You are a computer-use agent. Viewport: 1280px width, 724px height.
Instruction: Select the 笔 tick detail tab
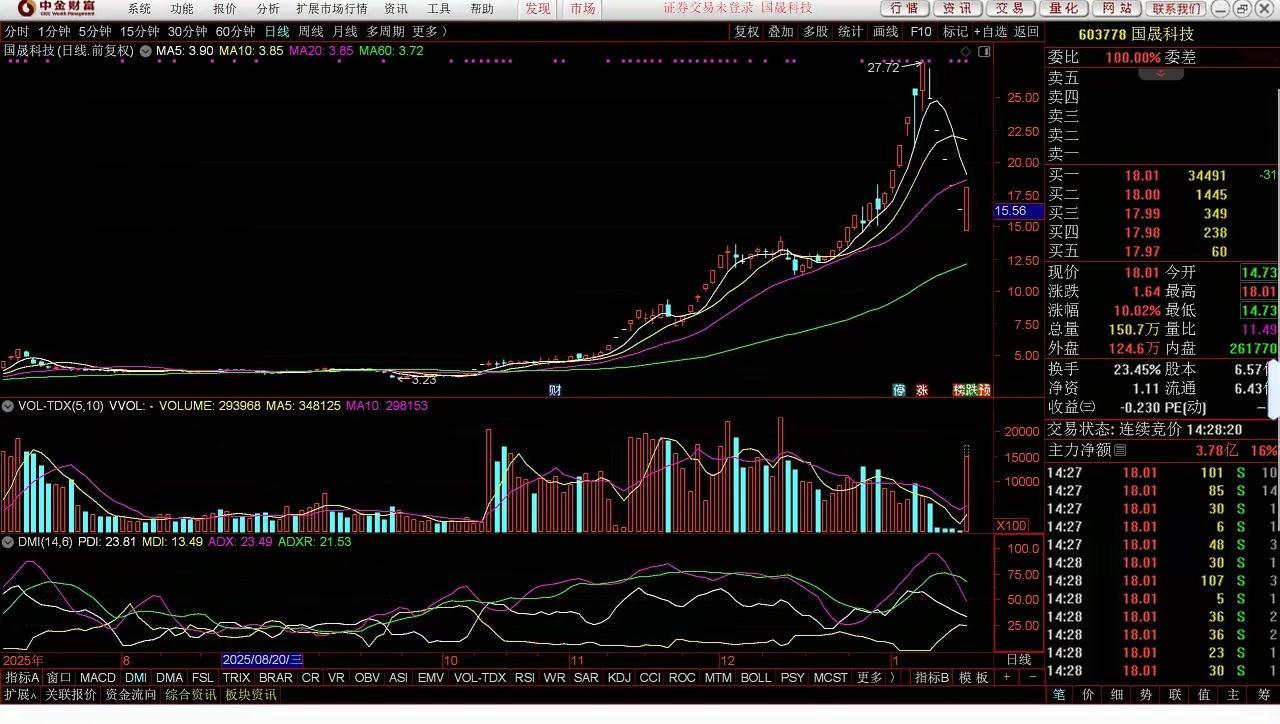pyautogui.click(x=1059, y=694)
